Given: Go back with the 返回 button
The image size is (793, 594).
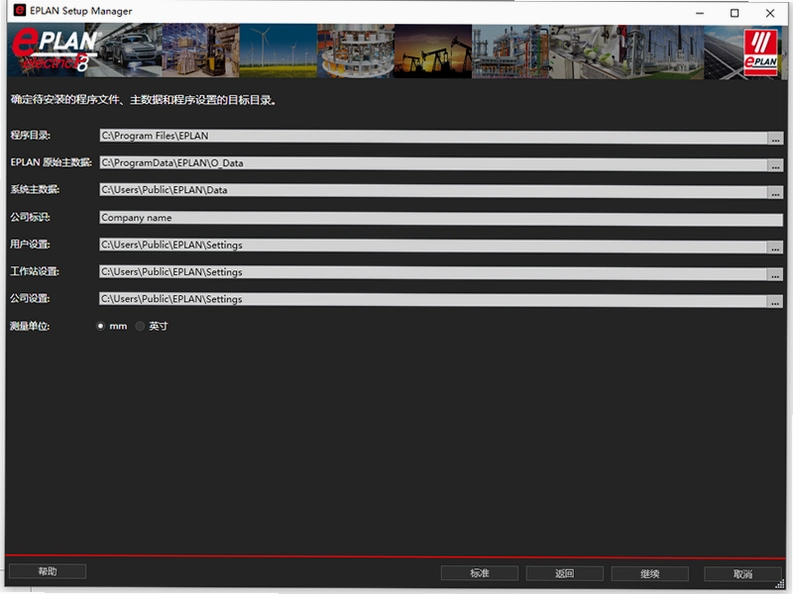Looking at the screenshot, I should coord(564,573).
